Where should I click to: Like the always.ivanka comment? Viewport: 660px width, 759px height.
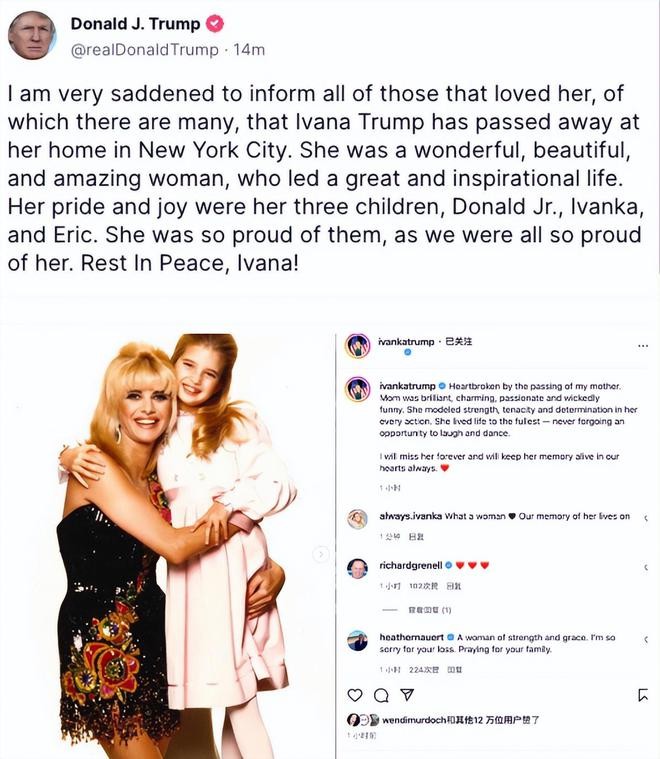coord(645,517)
